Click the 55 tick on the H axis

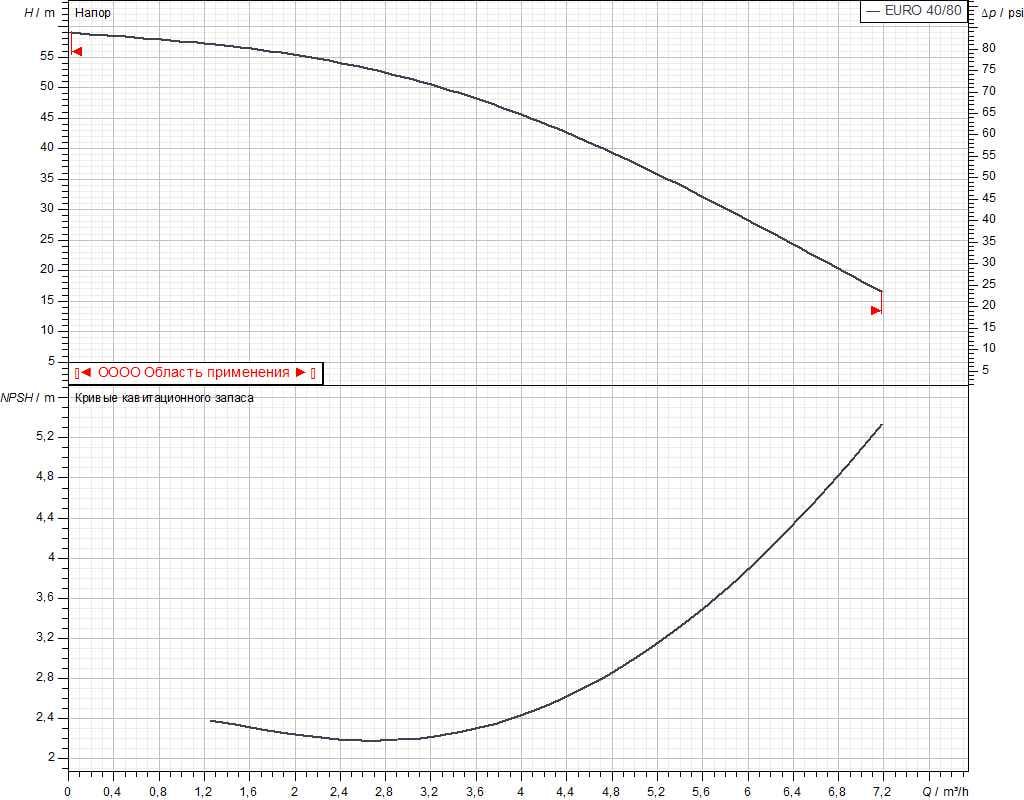[x=47, y=56]
